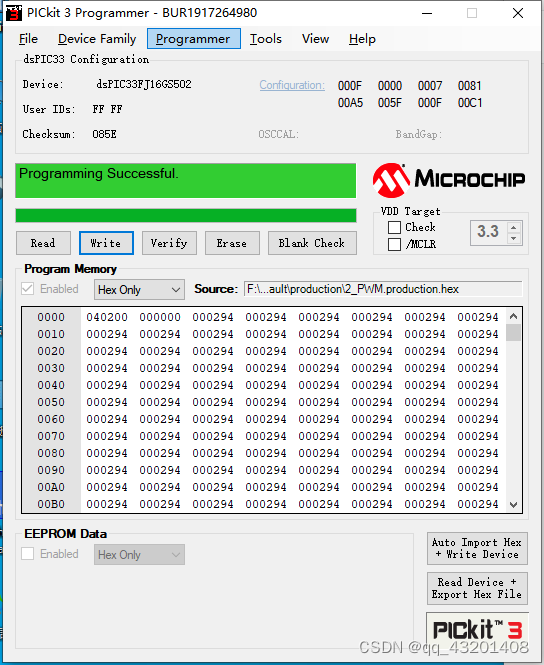
Task: Click configuration word 00A5
Action: [x=350, y=103]
